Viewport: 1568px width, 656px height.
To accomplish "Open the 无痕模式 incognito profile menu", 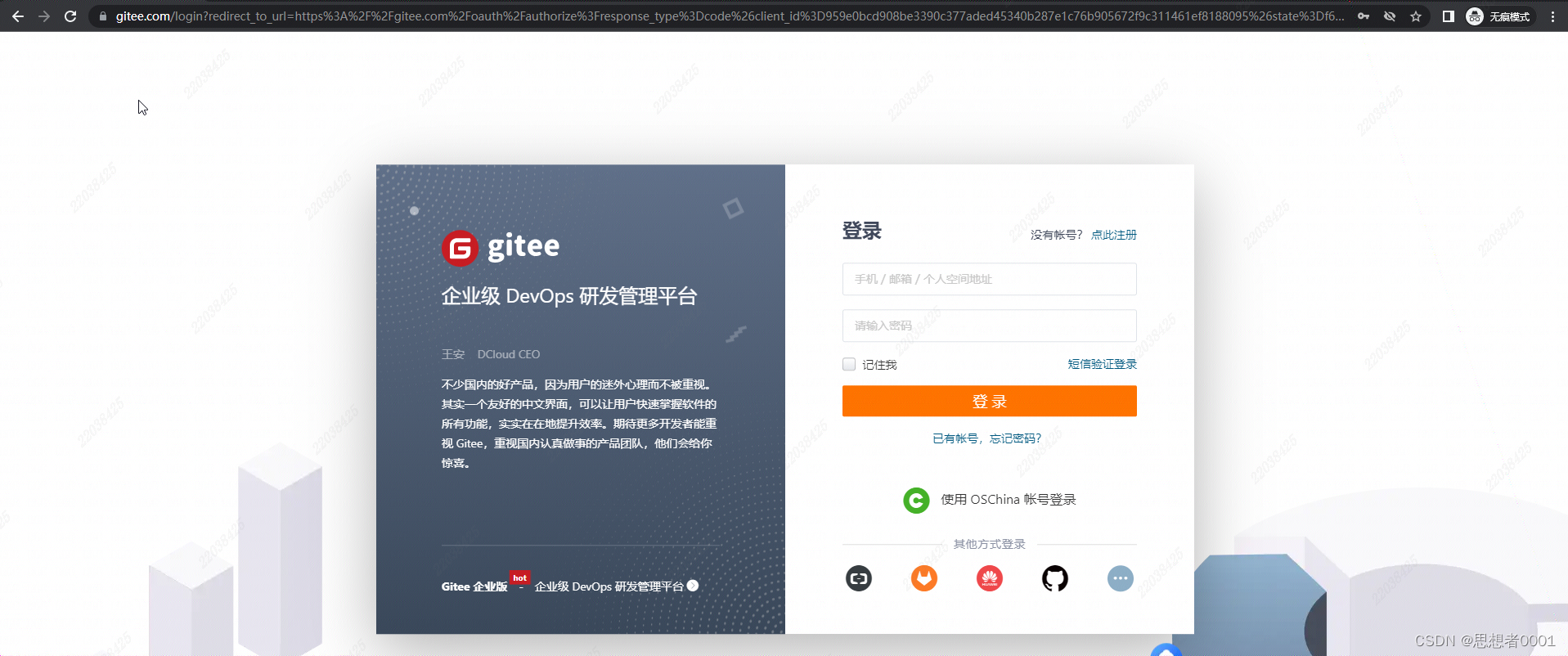I will [1498, 16].
